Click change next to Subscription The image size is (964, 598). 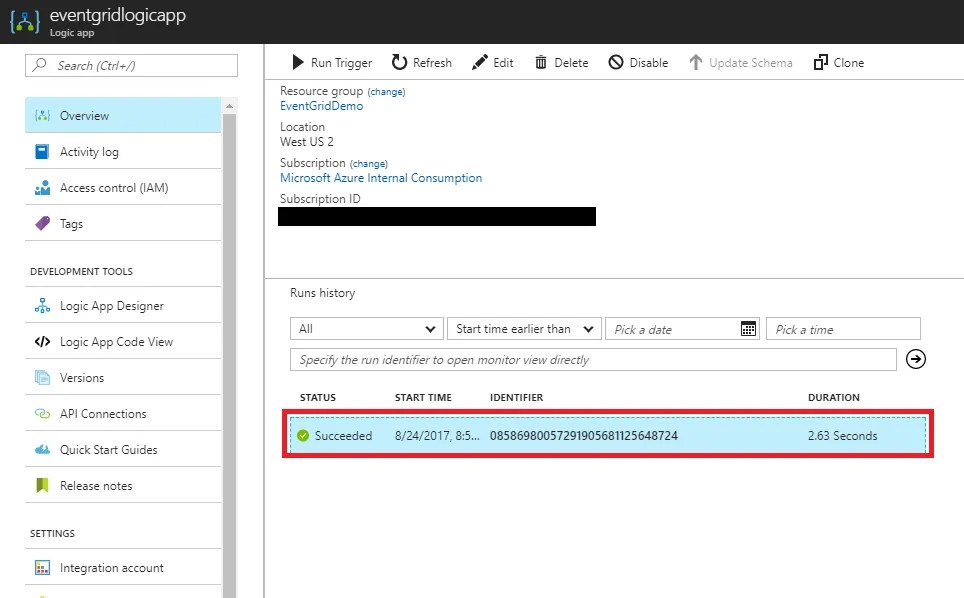click(x=368, y=163)
